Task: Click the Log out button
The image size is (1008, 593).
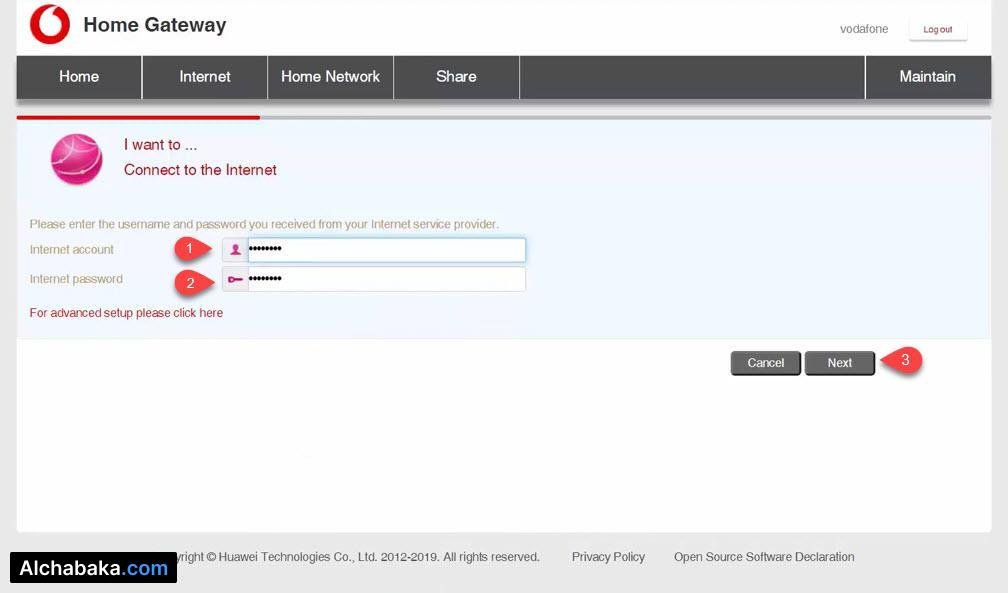Action: coord(937,29)
